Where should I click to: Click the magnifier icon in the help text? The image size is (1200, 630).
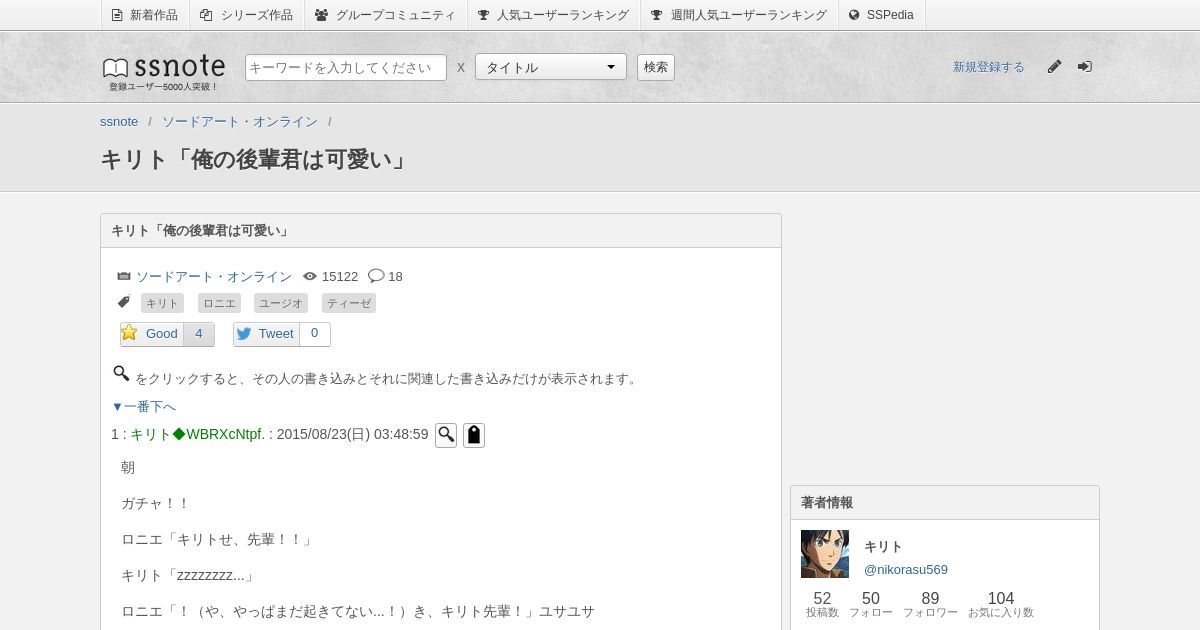point(121,374)
